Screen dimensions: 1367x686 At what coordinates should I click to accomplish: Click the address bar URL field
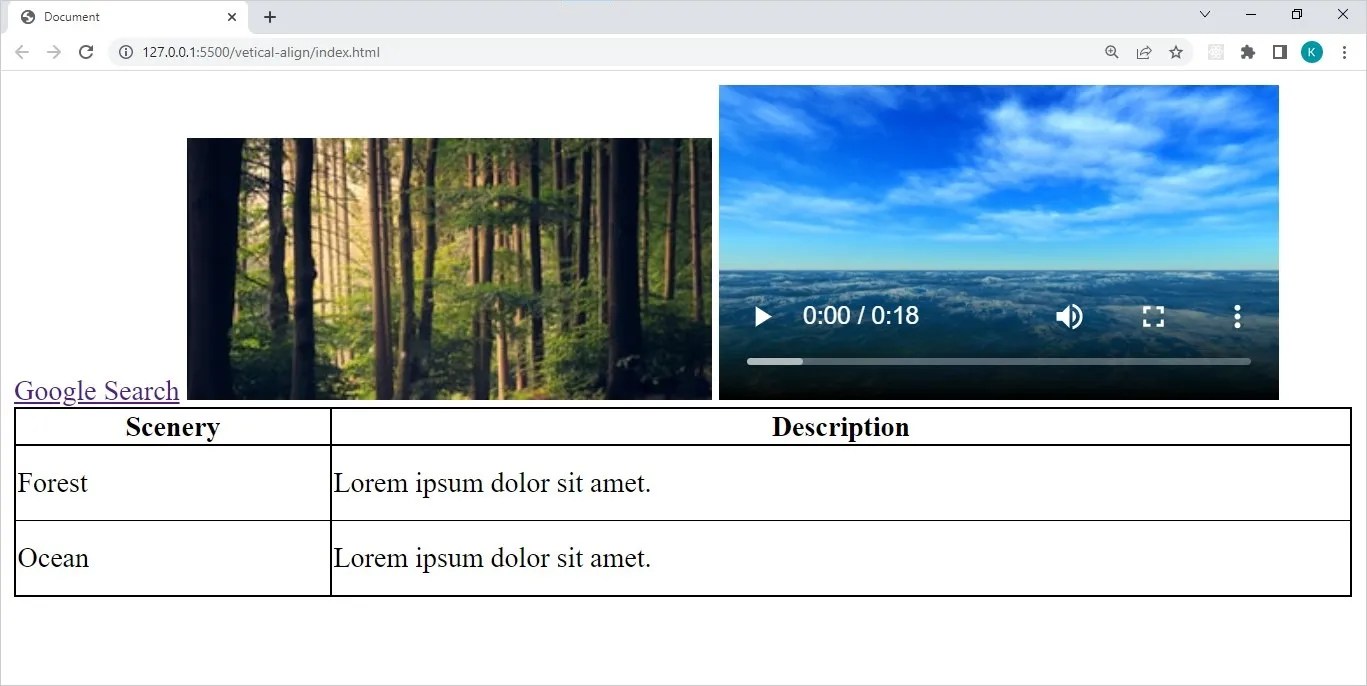click(x=300, y=52)
